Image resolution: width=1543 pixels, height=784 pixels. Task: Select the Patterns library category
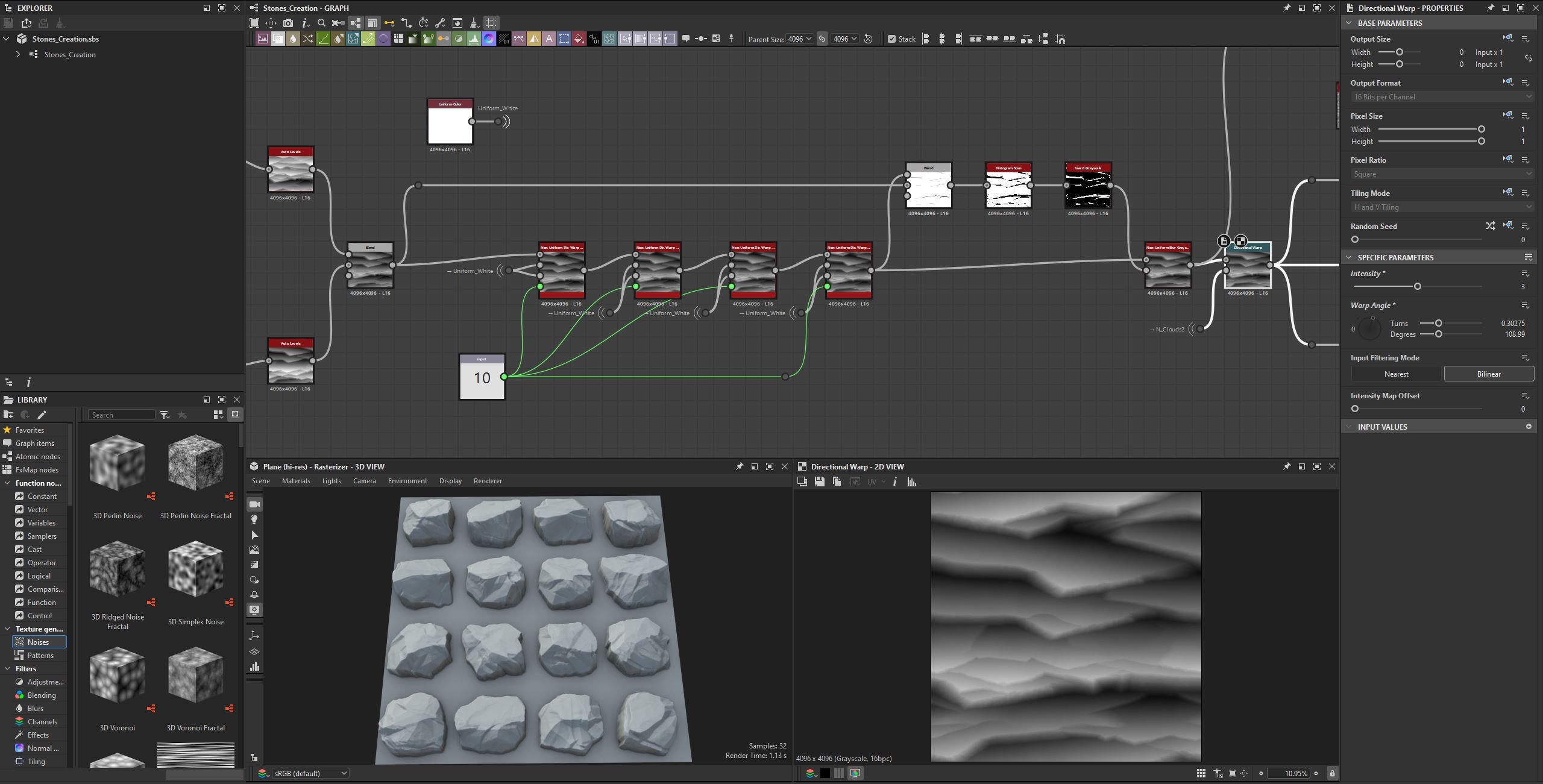tap(40, 655)
